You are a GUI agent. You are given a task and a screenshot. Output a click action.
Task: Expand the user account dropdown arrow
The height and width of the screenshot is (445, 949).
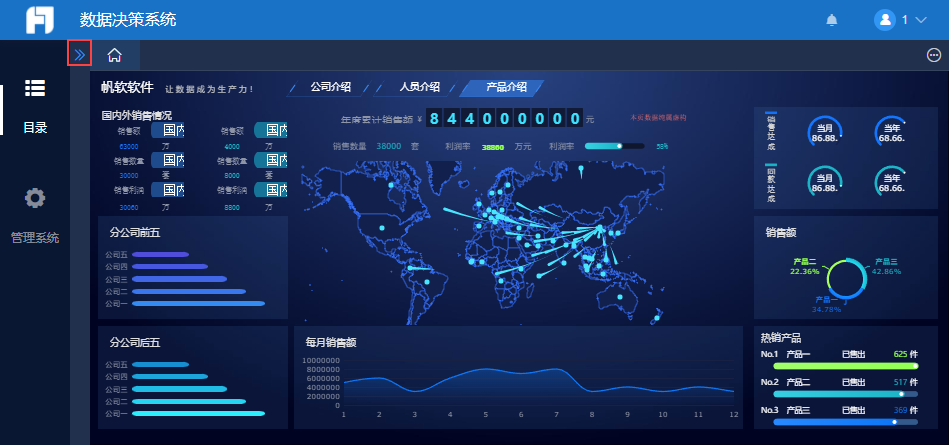click(x=921, y=20)
